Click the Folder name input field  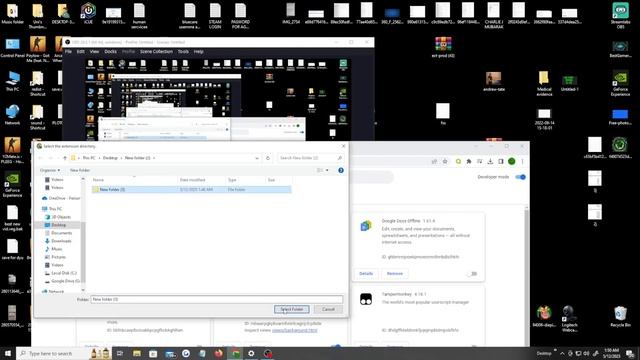(x=217, y=299)
